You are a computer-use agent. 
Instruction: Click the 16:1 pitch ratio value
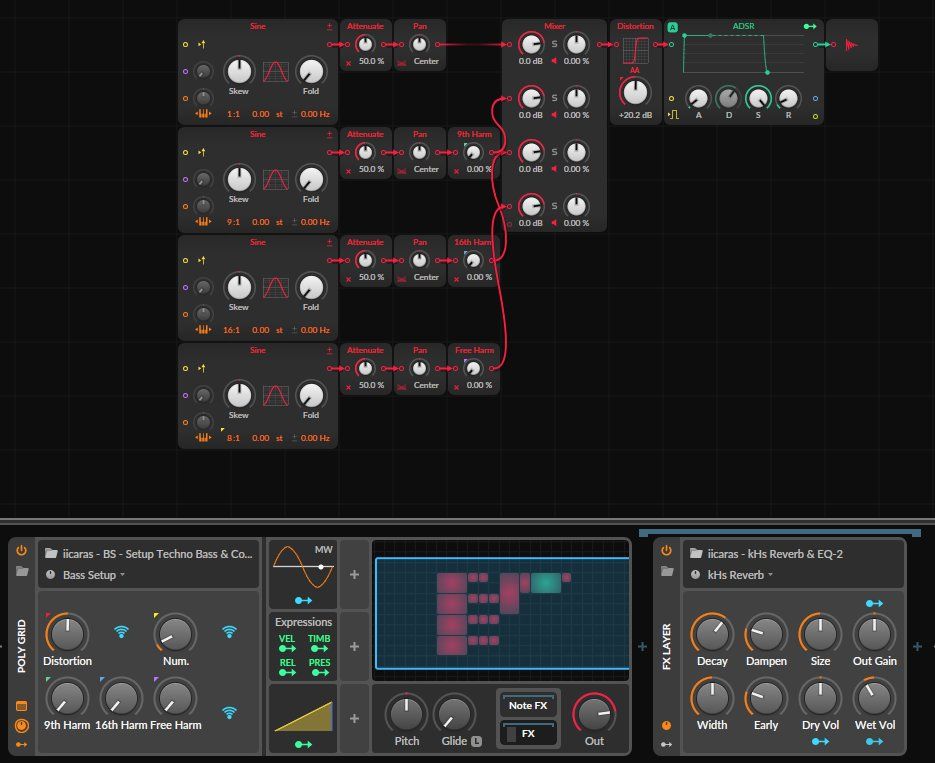(x=231, y=330)
